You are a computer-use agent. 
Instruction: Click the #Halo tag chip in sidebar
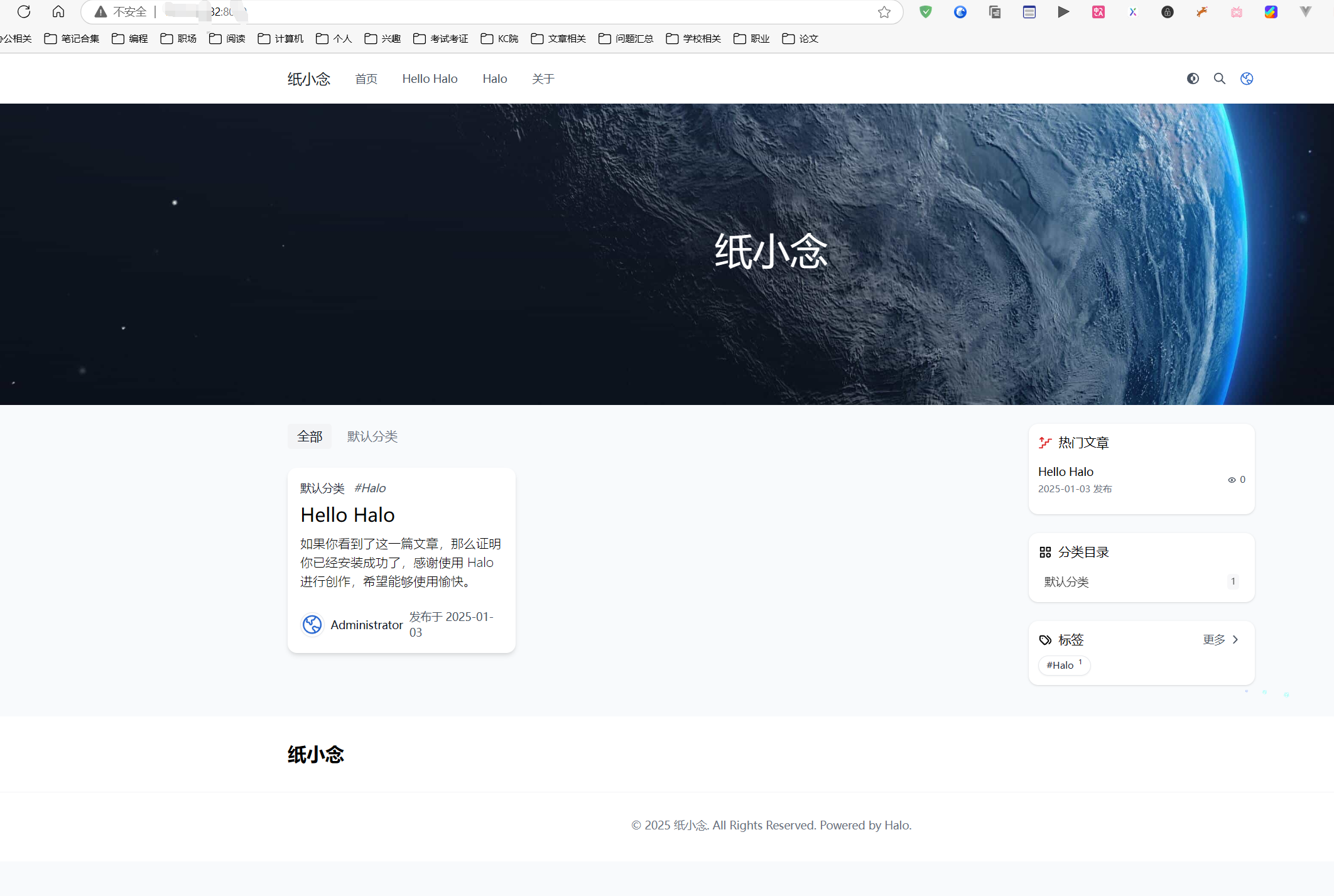coord(1063,665)
